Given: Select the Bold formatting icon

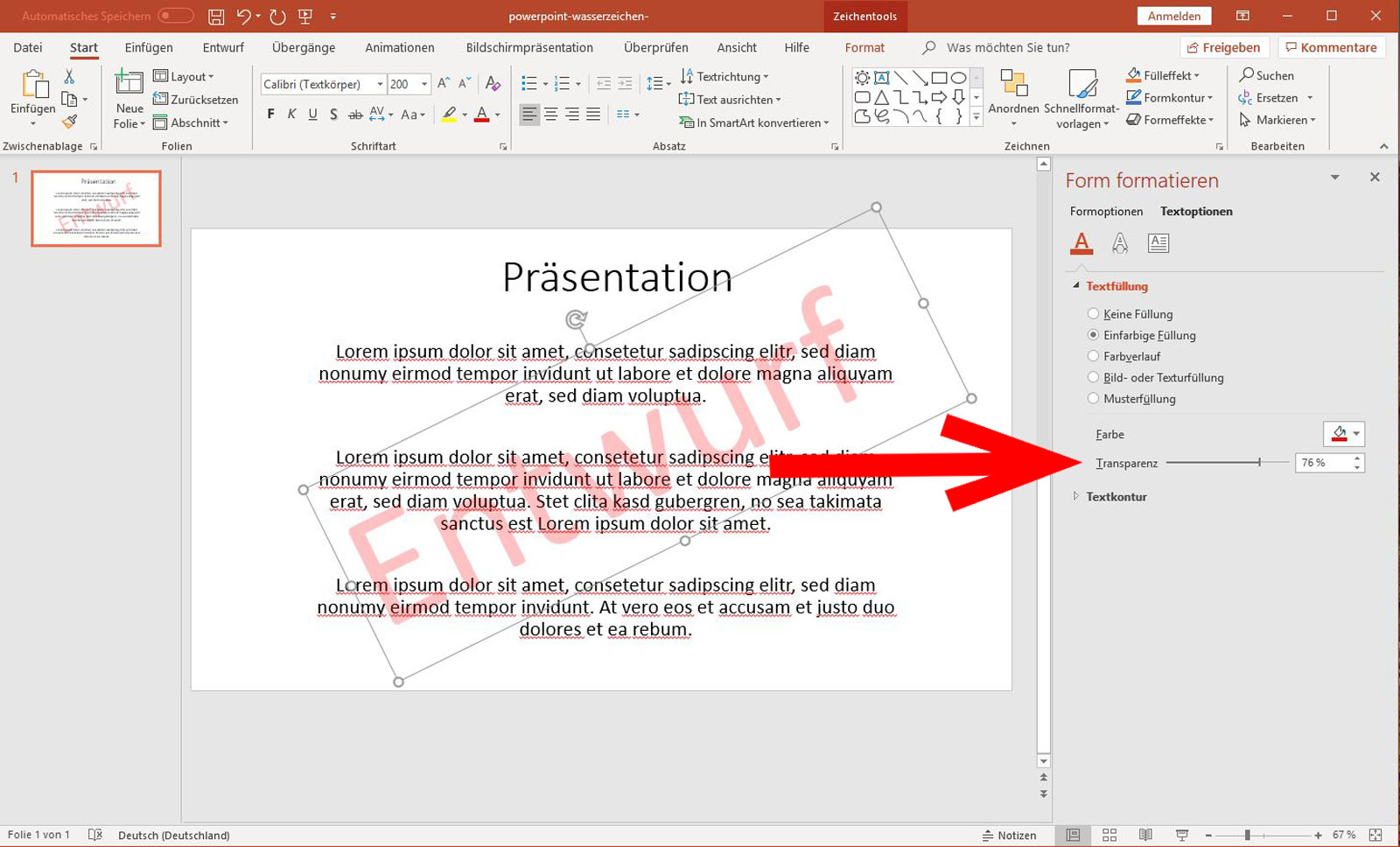Looking at the screenshot, I should coord(269,114).
